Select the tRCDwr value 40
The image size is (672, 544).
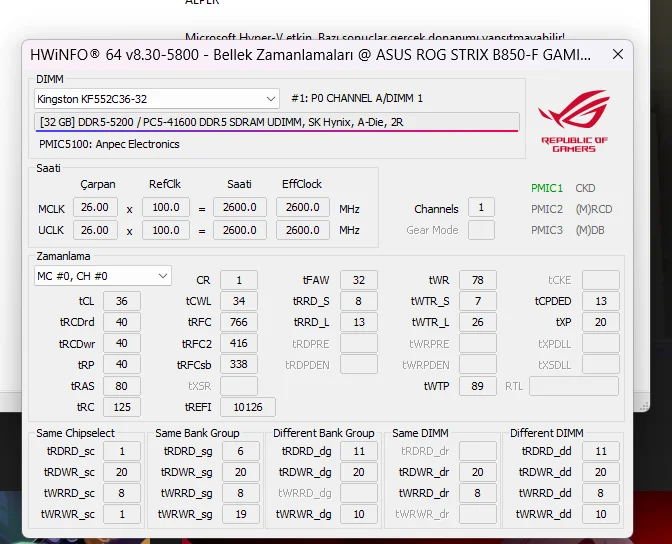122,343
